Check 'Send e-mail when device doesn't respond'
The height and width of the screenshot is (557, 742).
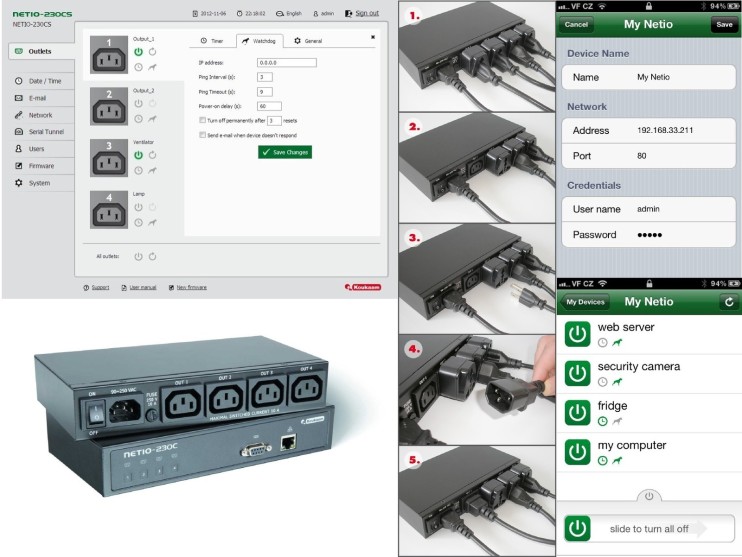point(203,133)
